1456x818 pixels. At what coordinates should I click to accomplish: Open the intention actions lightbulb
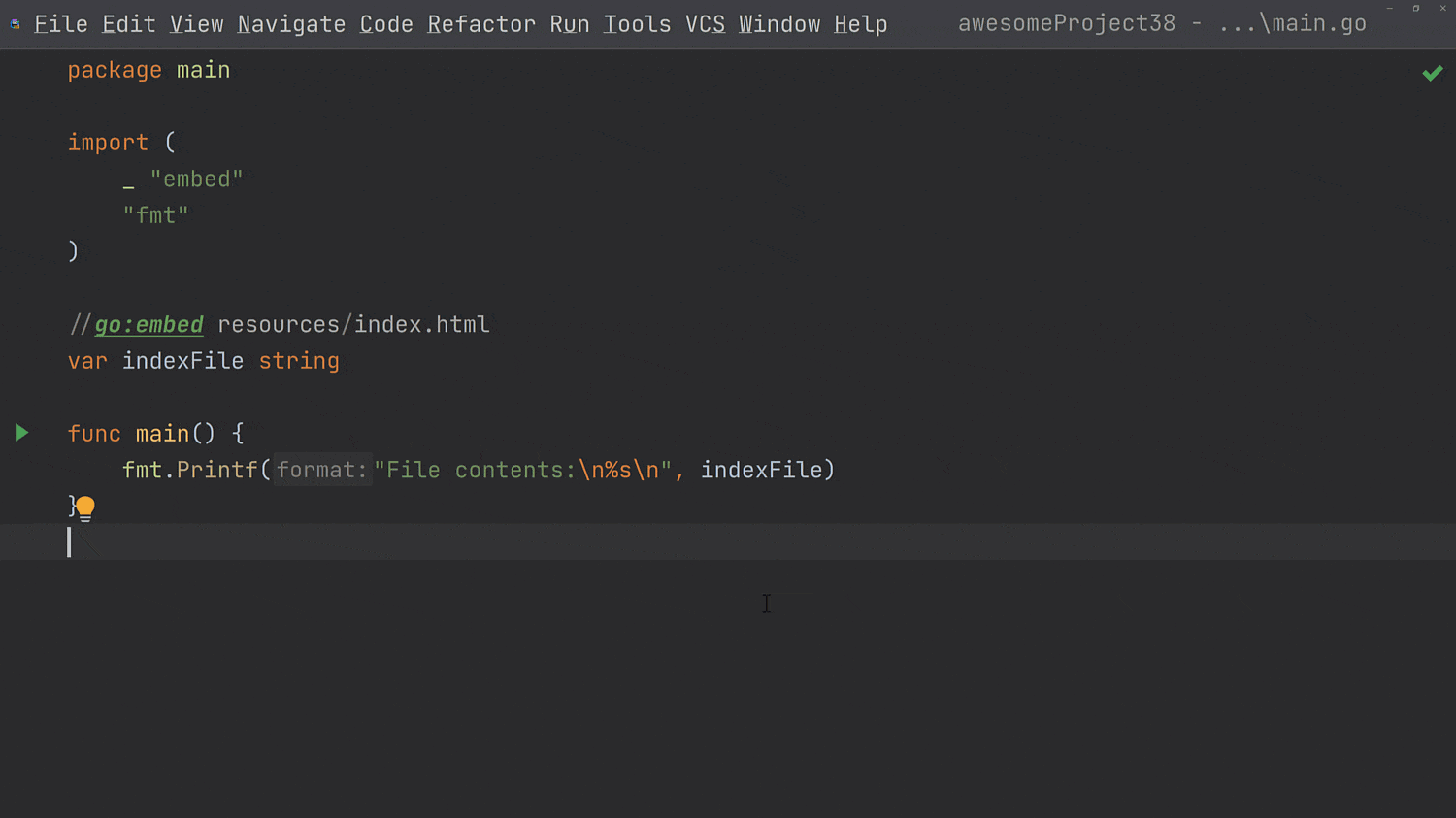coord(85,507)
